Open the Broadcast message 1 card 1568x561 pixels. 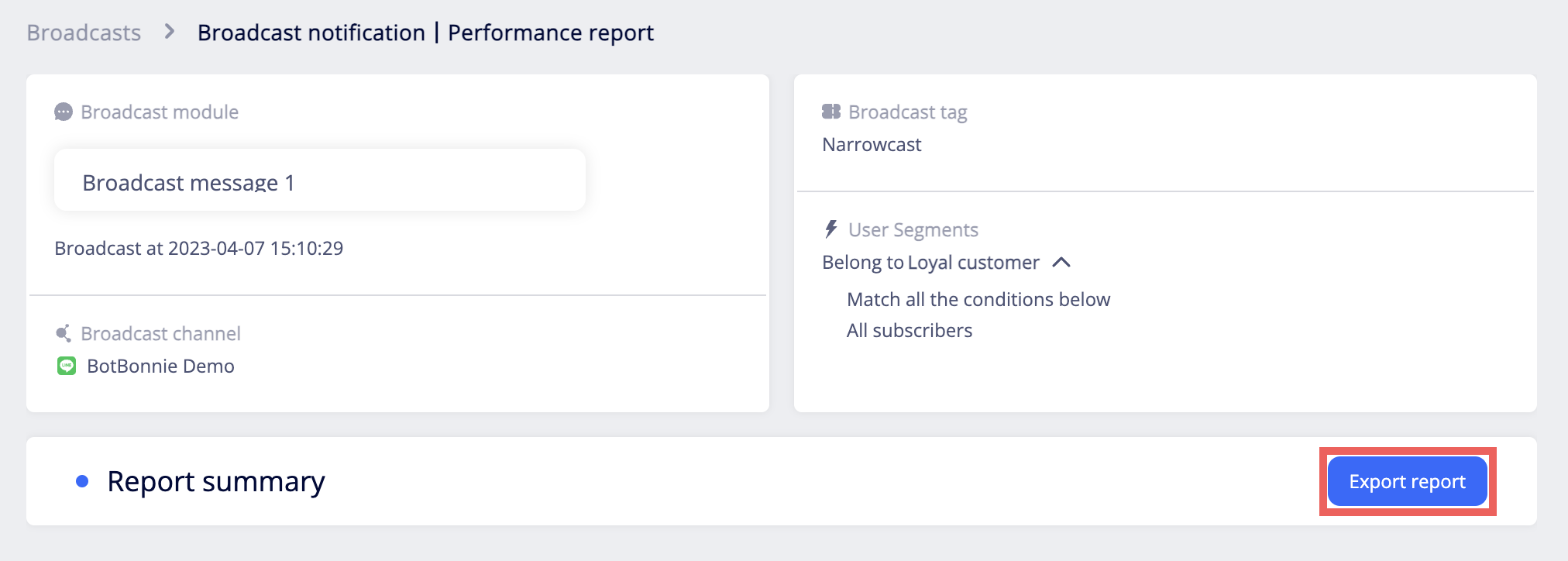pos(319,181)
